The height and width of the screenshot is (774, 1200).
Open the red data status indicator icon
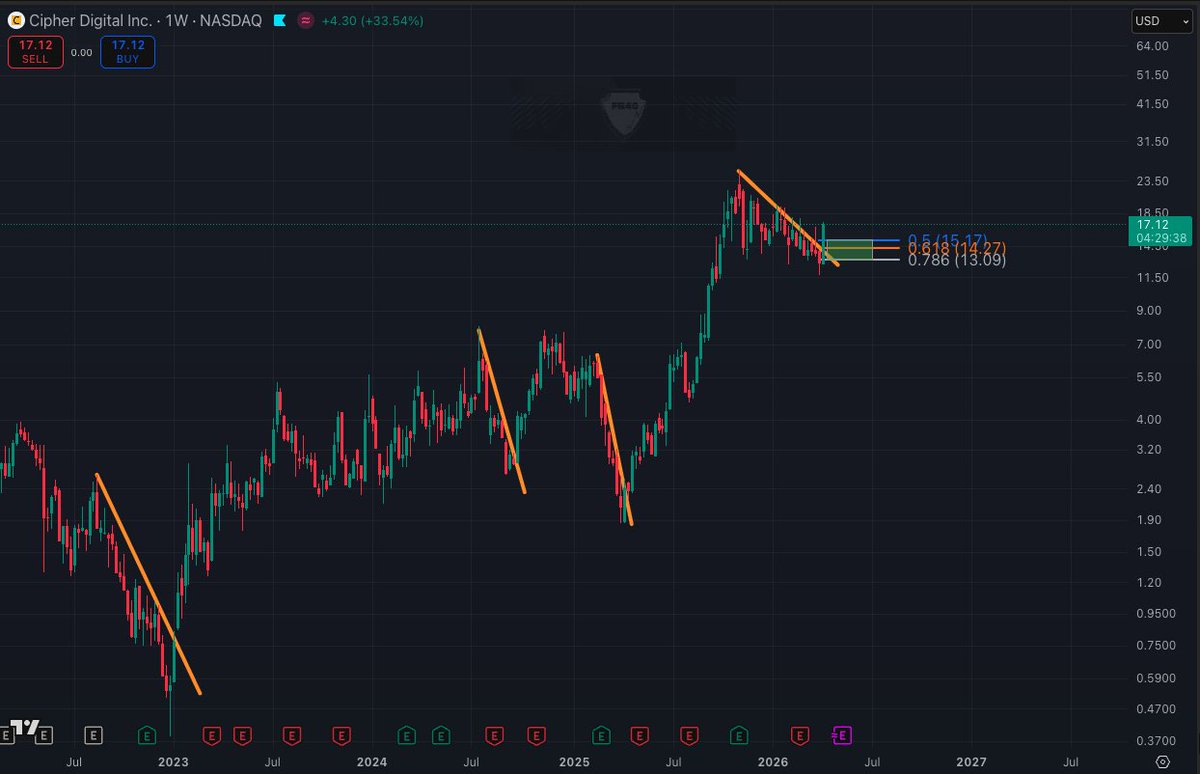coord(304,20)
